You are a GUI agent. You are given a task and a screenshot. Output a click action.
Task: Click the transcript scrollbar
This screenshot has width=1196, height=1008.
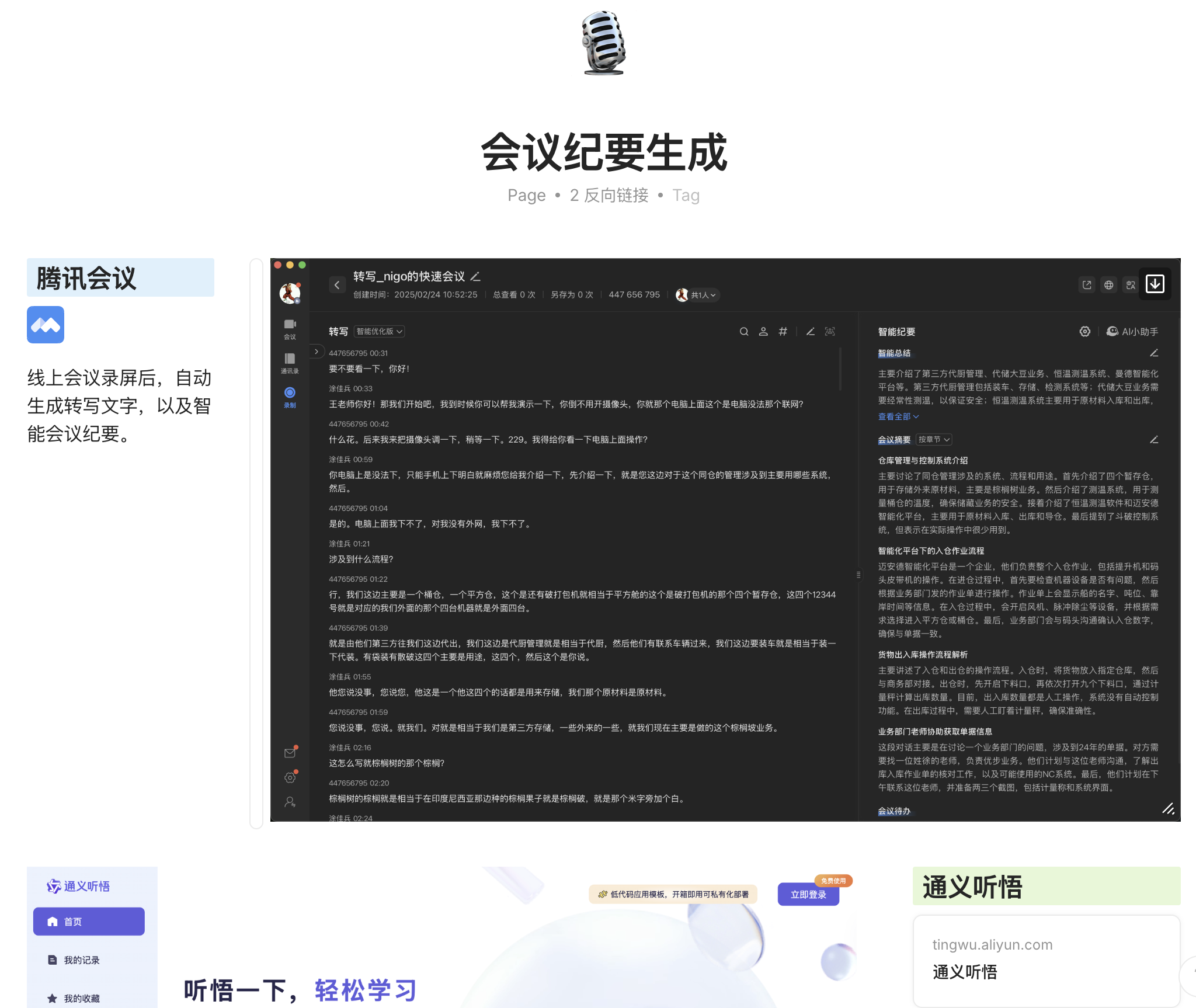840,369
